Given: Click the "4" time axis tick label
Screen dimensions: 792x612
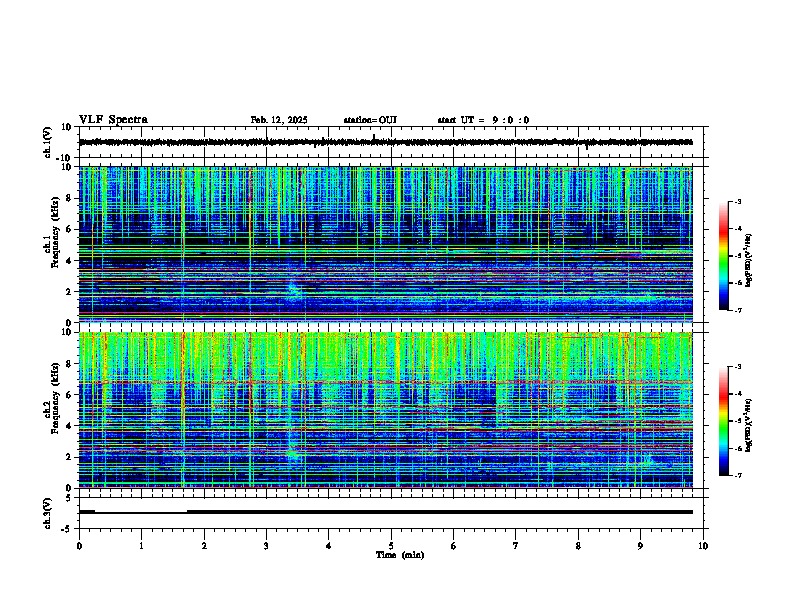Looking at the screenshot, I should 329,546.
